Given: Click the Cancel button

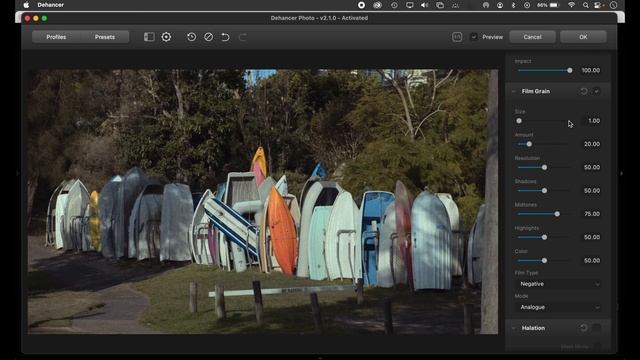Looking at the screenshot, I should click(532, 37).
